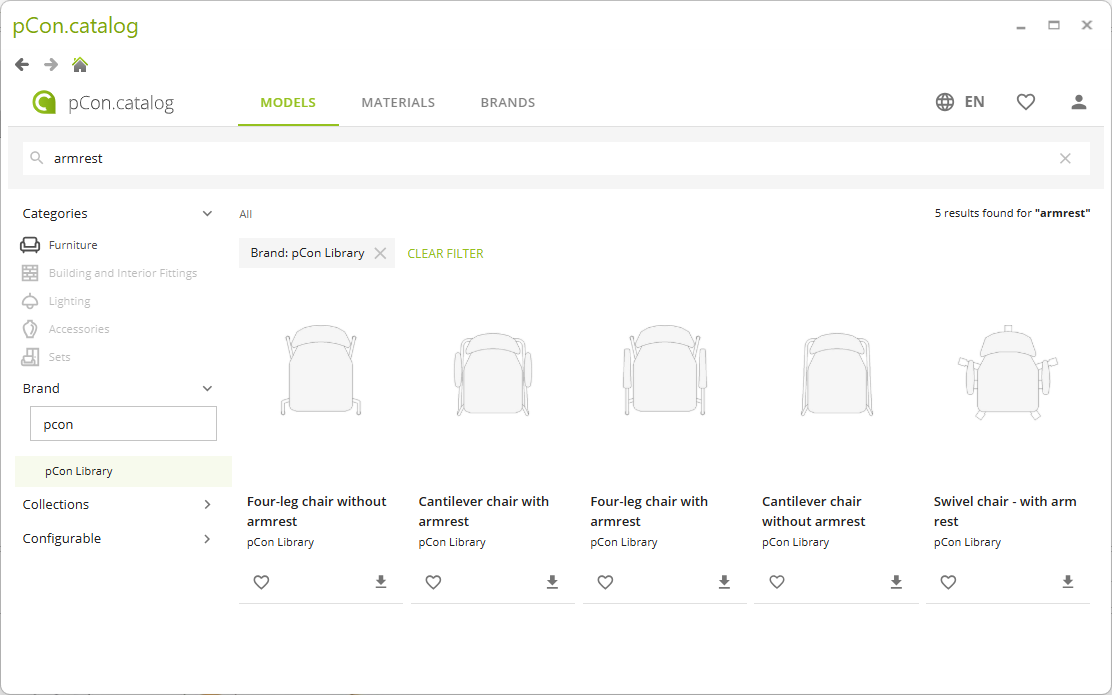Open the language globe icon
Image resolution: width=1112 pixels, height=695 pixels.
tap(945, 102)
